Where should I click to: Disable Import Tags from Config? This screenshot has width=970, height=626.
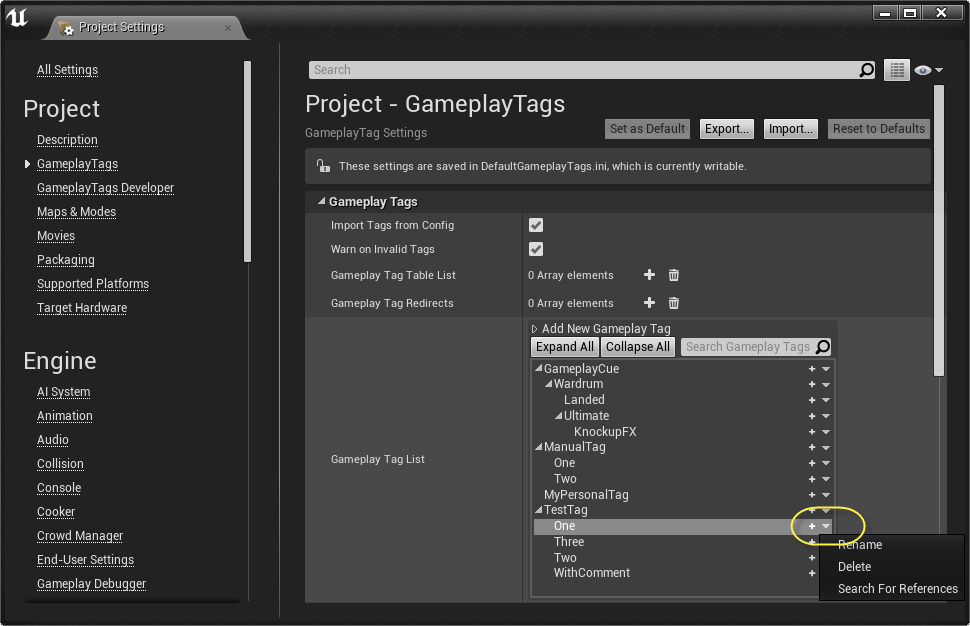(x=536, y=225)
